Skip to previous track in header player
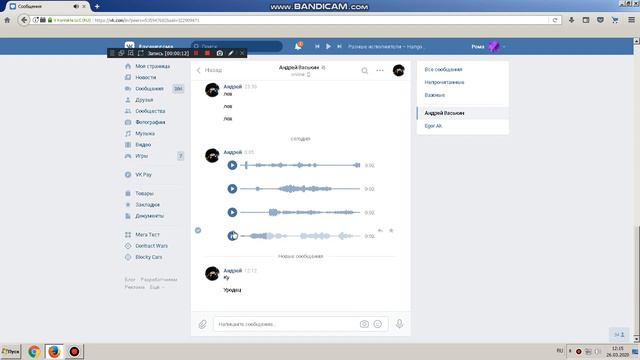640x360 pixels. pyautogui.click(x=317, y=47)
